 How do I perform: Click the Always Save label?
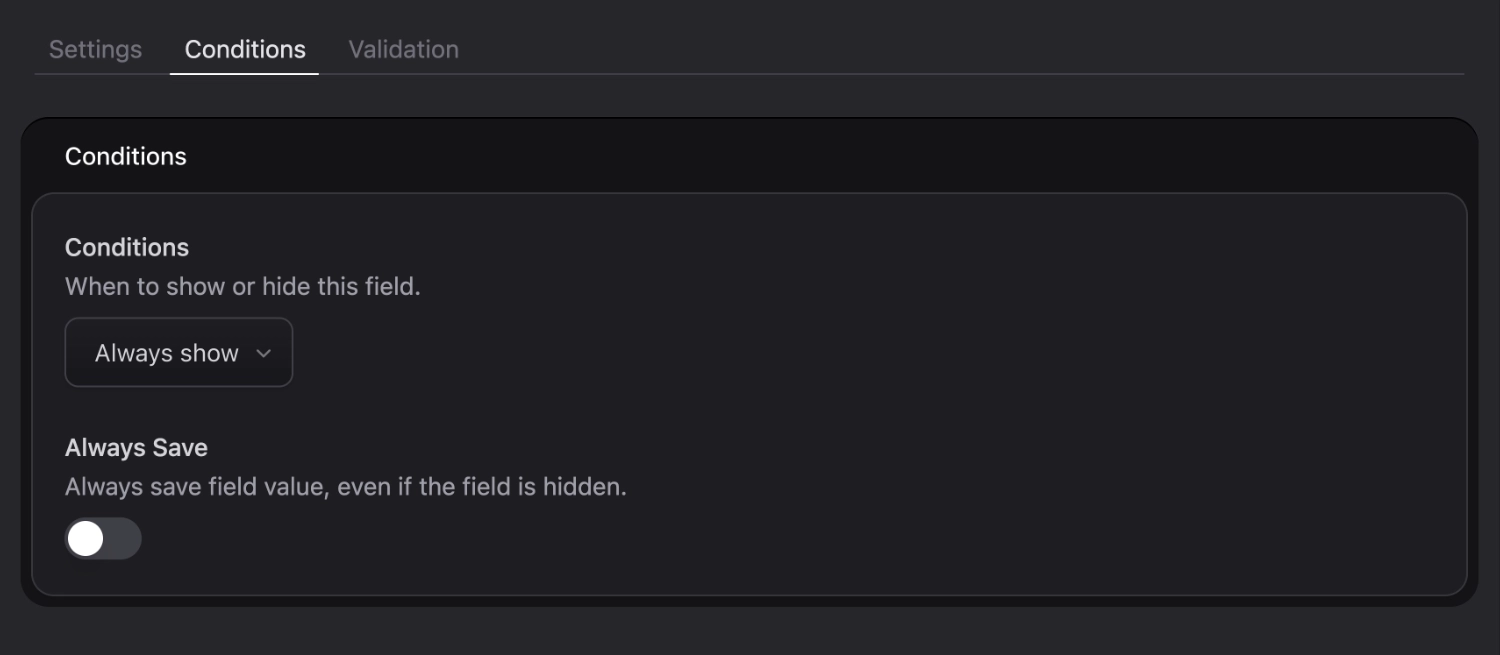pyautogui.click(x=136, y=447)
